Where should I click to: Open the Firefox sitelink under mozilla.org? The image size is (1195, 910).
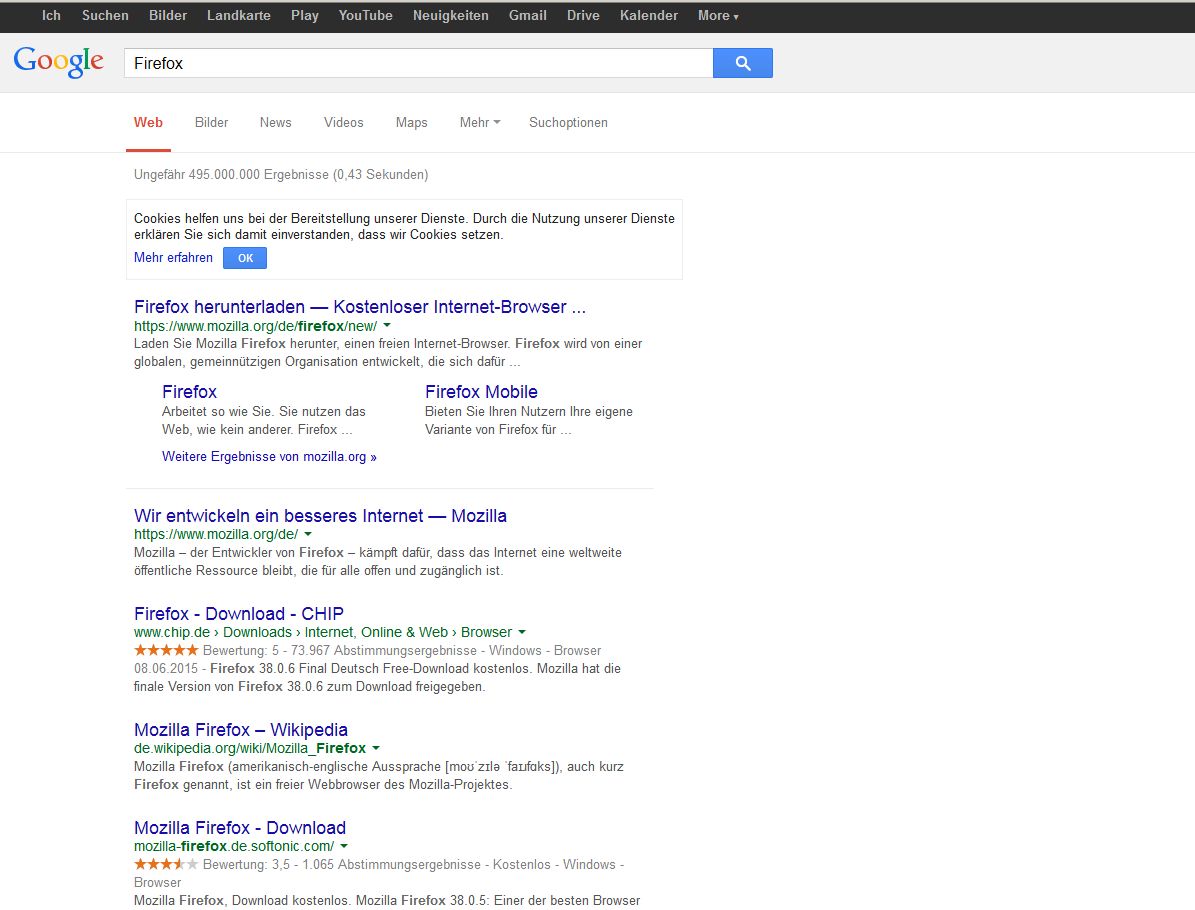coord(189,392)
